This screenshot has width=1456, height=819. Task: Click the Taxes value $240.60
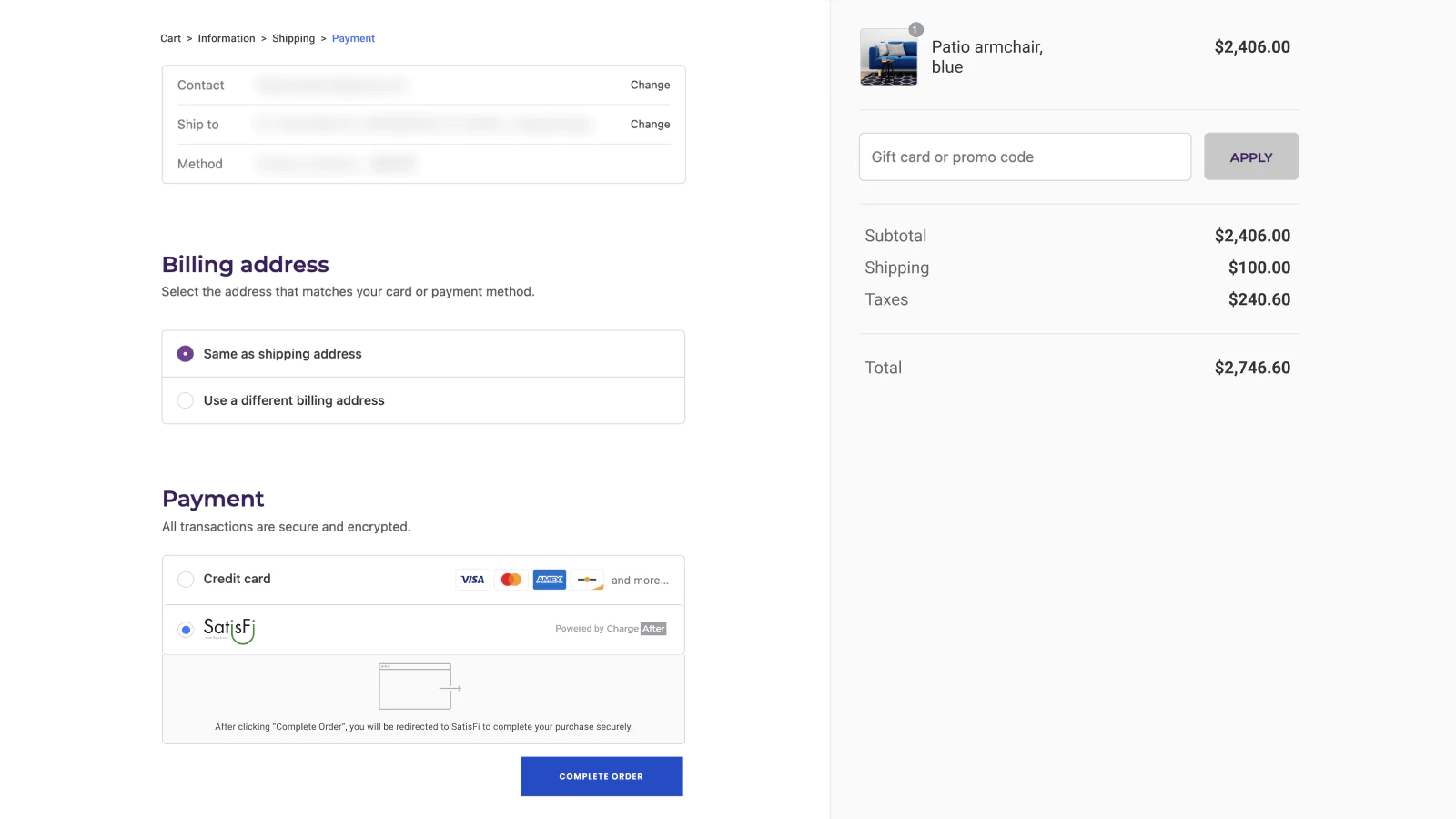(x=1259, y=299)
